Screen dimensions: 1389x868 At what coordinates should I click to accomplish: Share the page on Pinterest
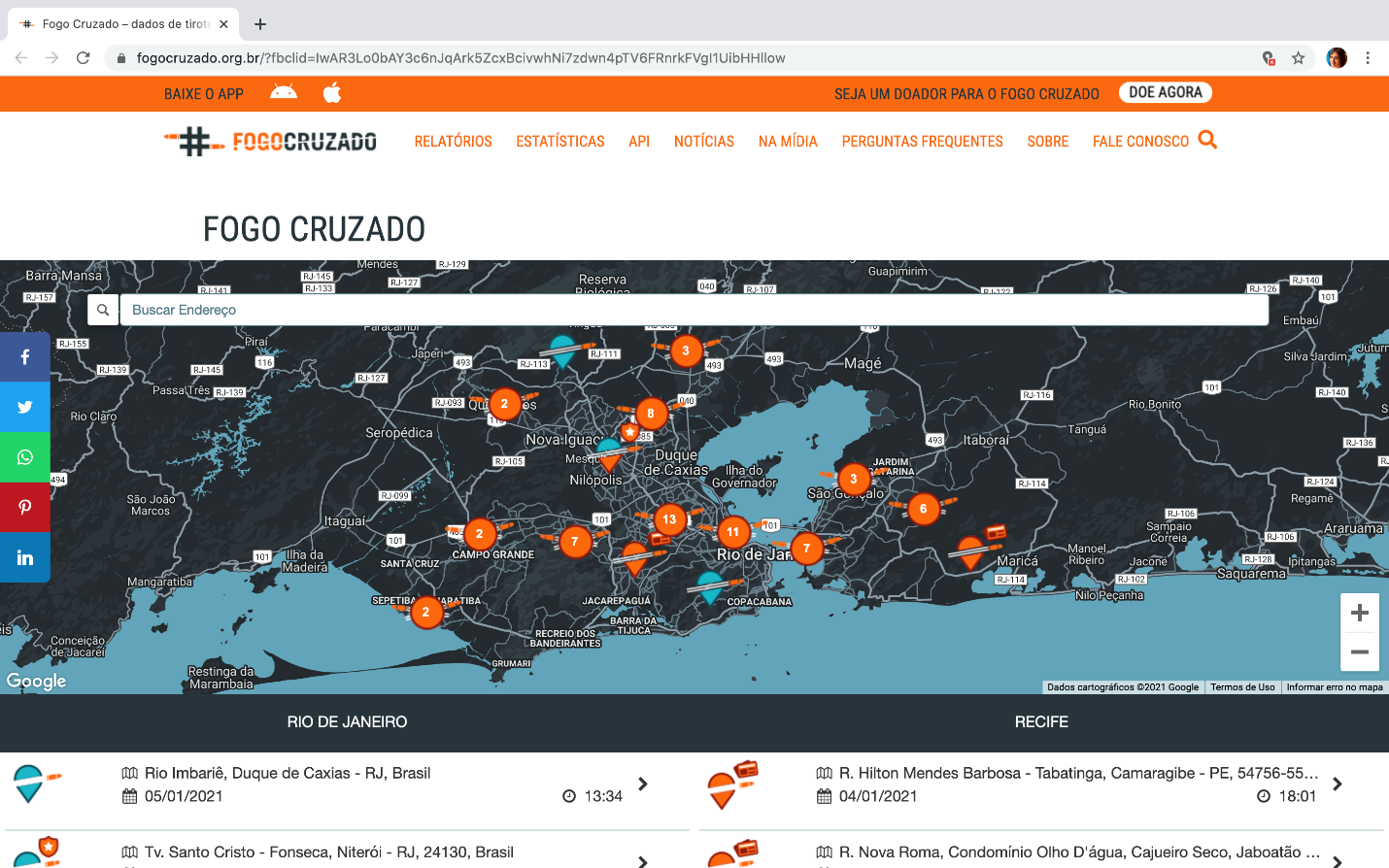coord(25,508)
